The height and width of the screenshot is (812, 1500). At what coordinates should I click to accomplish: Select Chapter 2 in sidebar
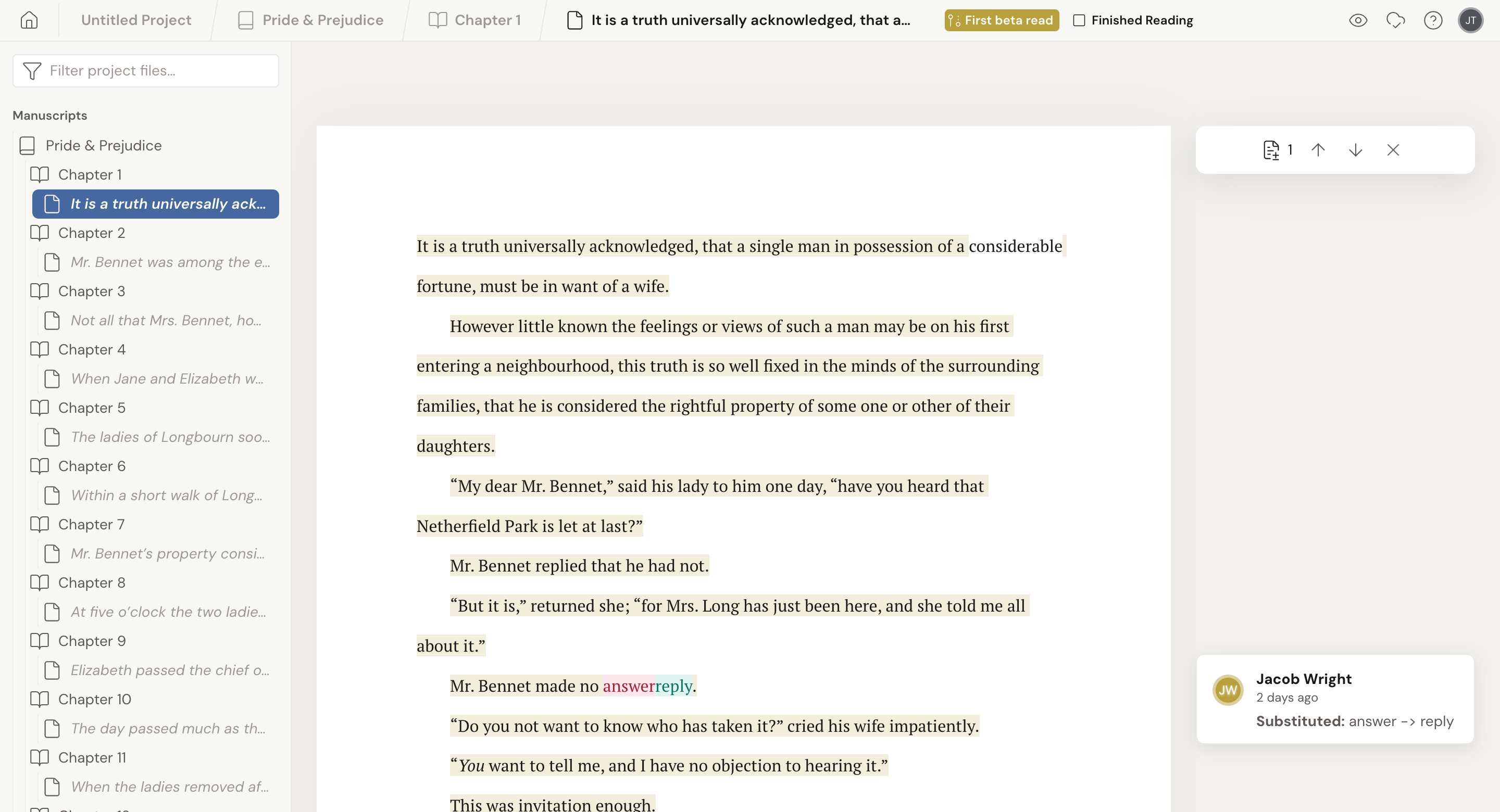92,233
